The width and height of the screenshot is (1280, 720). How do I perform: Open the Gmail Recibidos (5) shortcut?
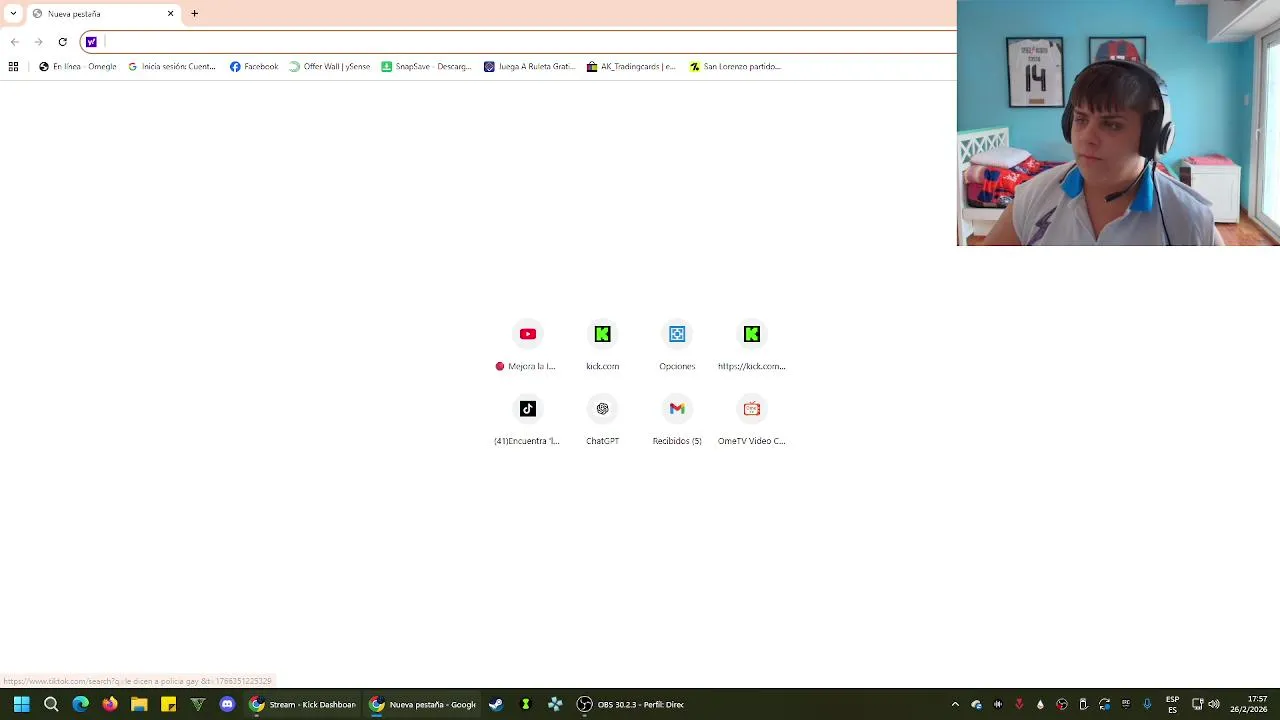[677, 420]
